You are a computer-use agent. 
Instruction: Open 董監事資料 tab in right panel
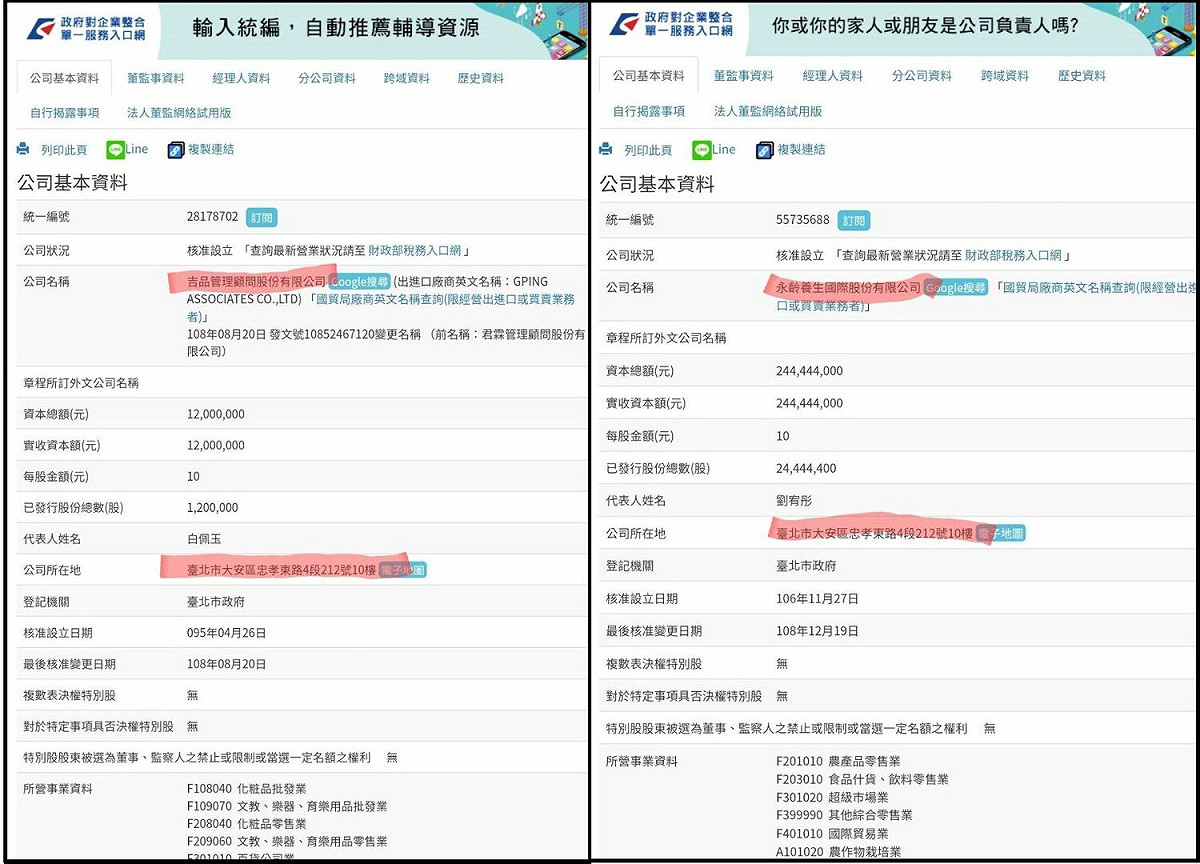(743, 76)
